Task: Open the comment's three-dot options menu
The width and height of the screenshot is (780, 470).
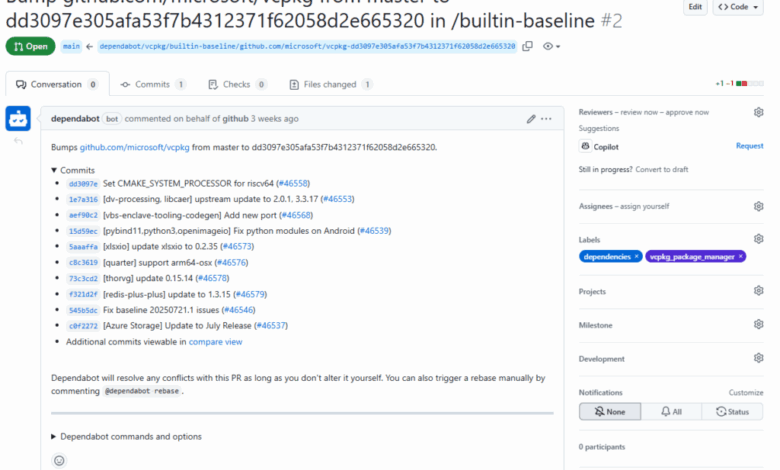Action: click(x=546, y=119)
